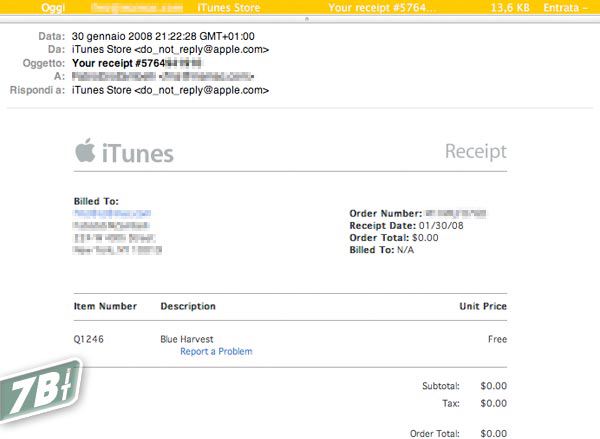This screenshot has height=439, width=600.
Task: Click the iTunes Store sender in message list
Action: (256, 8)
